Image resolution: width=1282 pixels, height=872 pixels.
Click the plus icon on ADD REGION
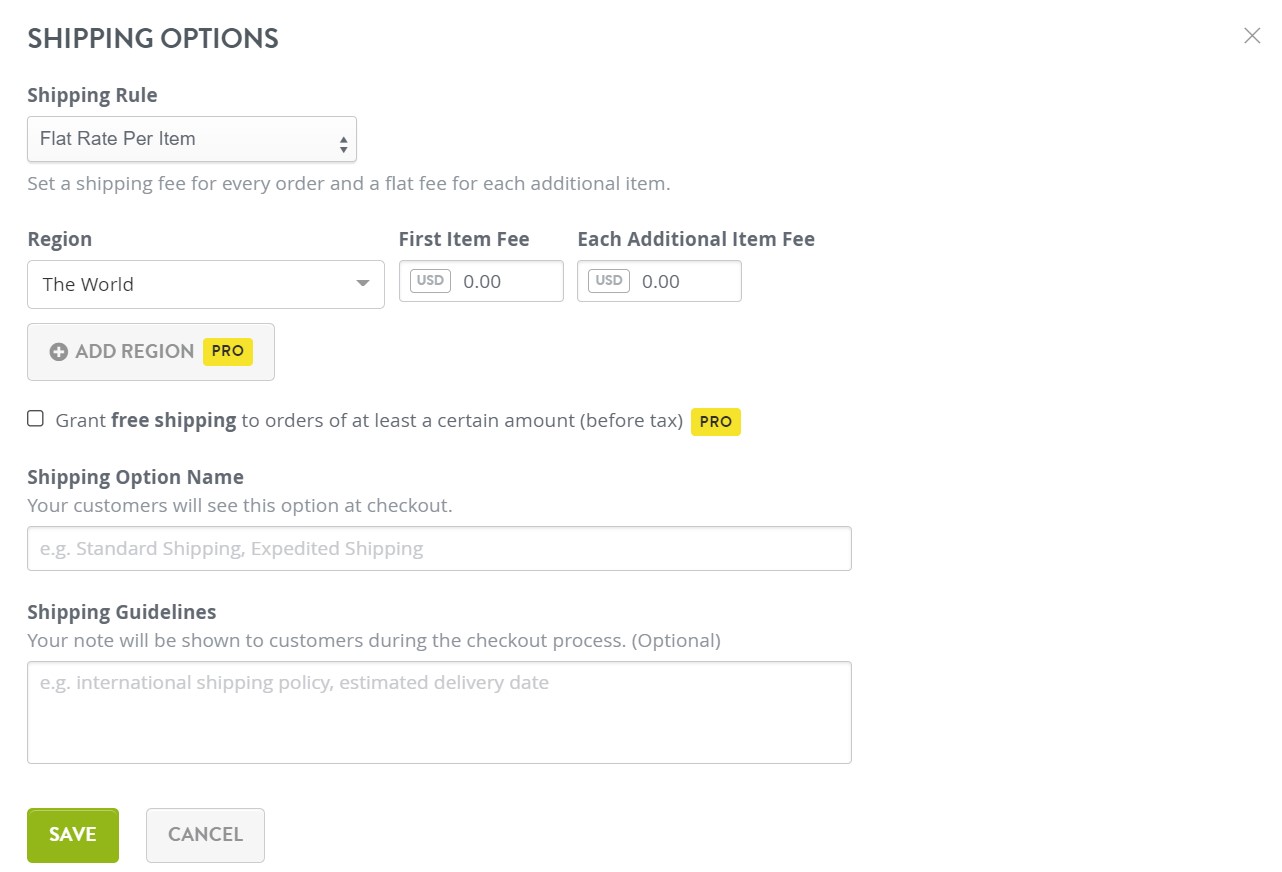coord(60,352)
